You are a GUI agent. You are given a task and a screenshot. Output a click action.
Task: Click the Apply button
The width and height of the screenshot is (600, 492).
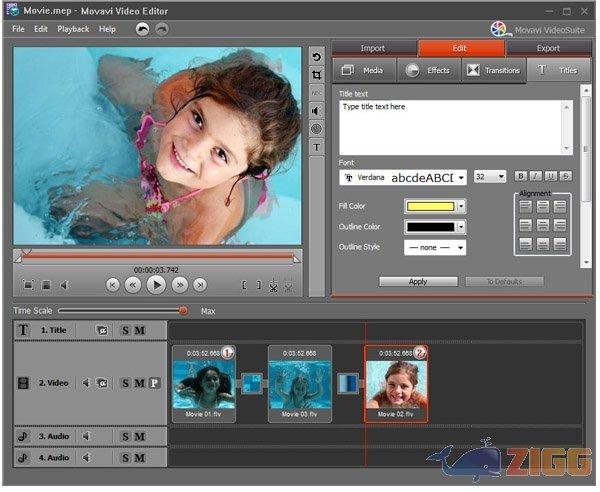coord(418,282)
